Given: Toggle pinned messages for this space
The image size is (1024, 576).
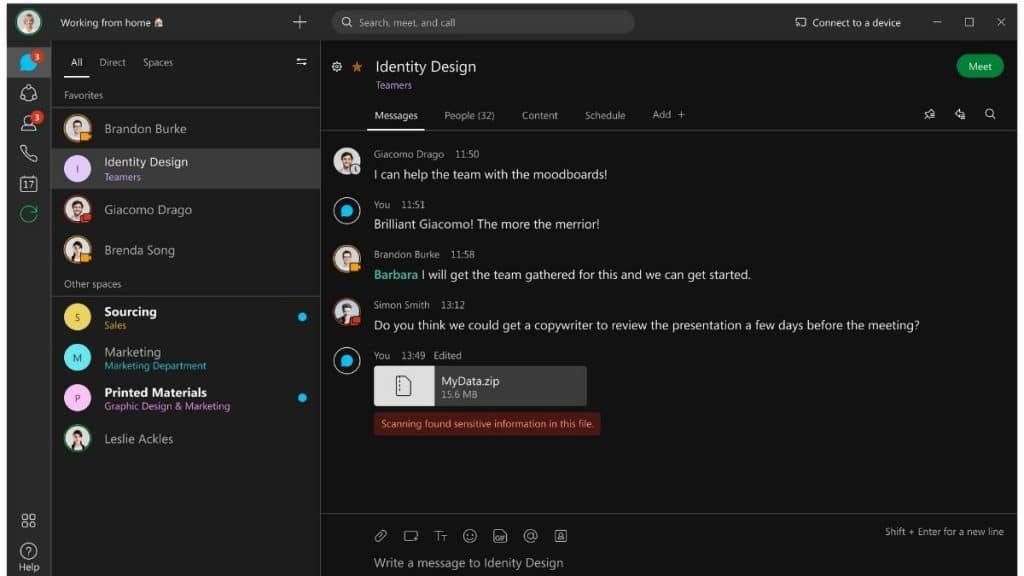Looking at the screenshot, I should pos(929,114).
